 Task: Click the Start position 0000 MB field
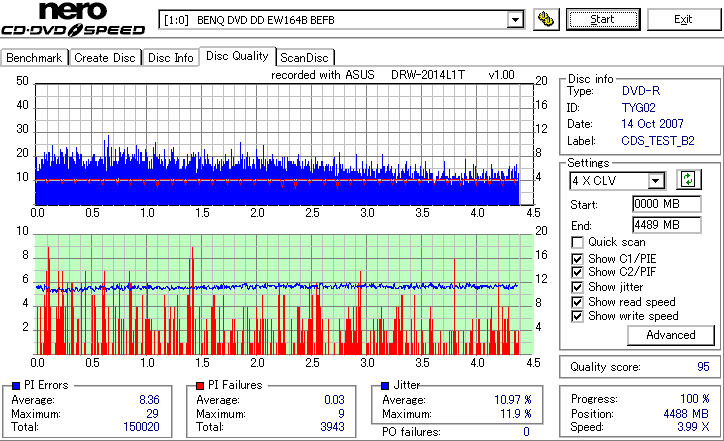pos(666,204)
